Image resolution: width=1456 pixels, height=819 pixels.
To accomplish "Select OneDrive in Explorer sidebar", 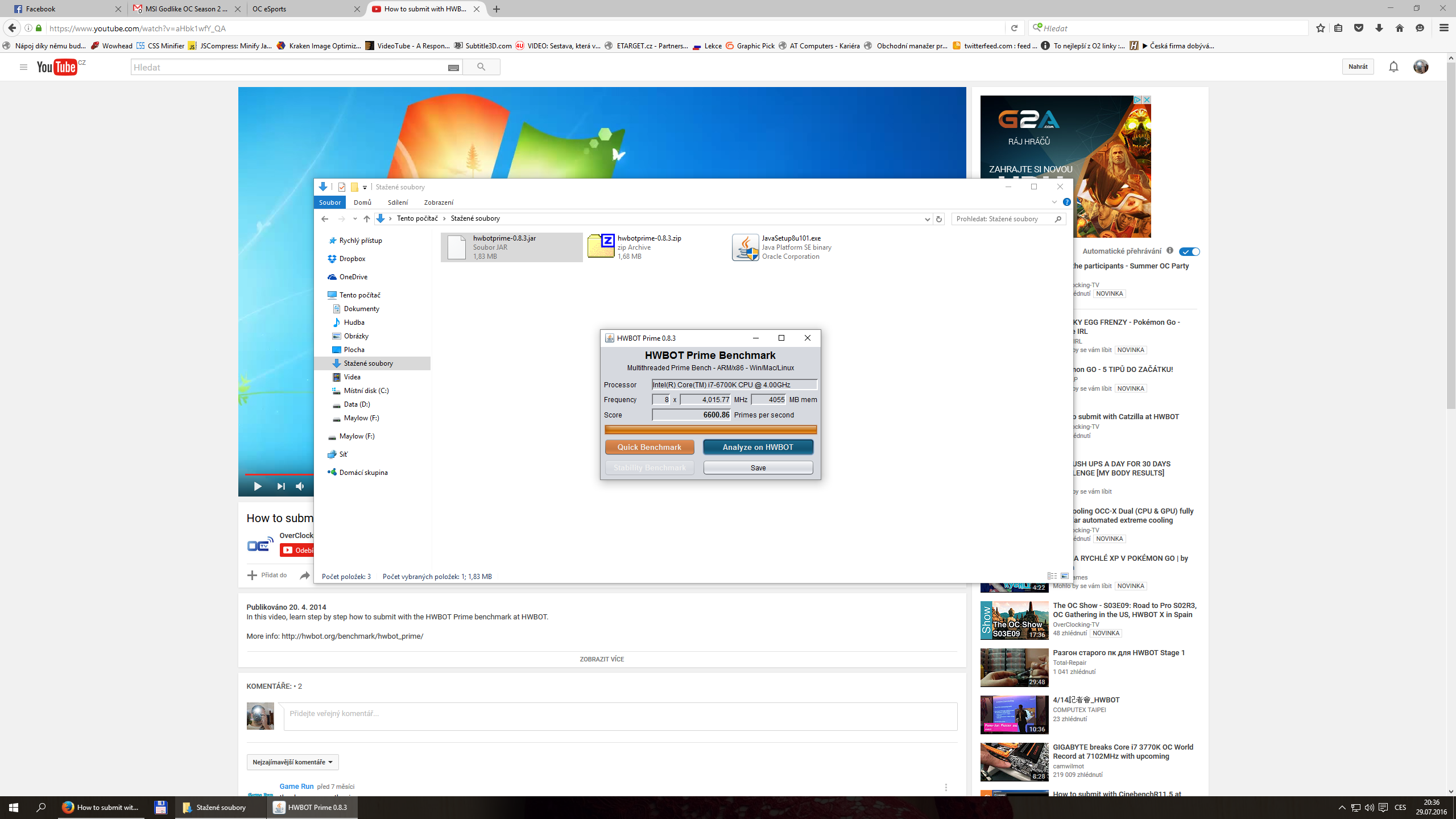I will pos(353,277).
